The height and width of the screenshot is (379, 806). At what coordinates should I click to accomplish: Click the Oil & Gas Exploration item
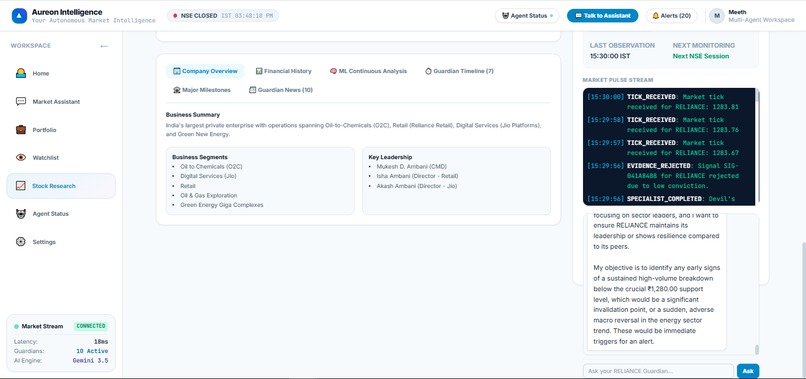click(209, 195)
